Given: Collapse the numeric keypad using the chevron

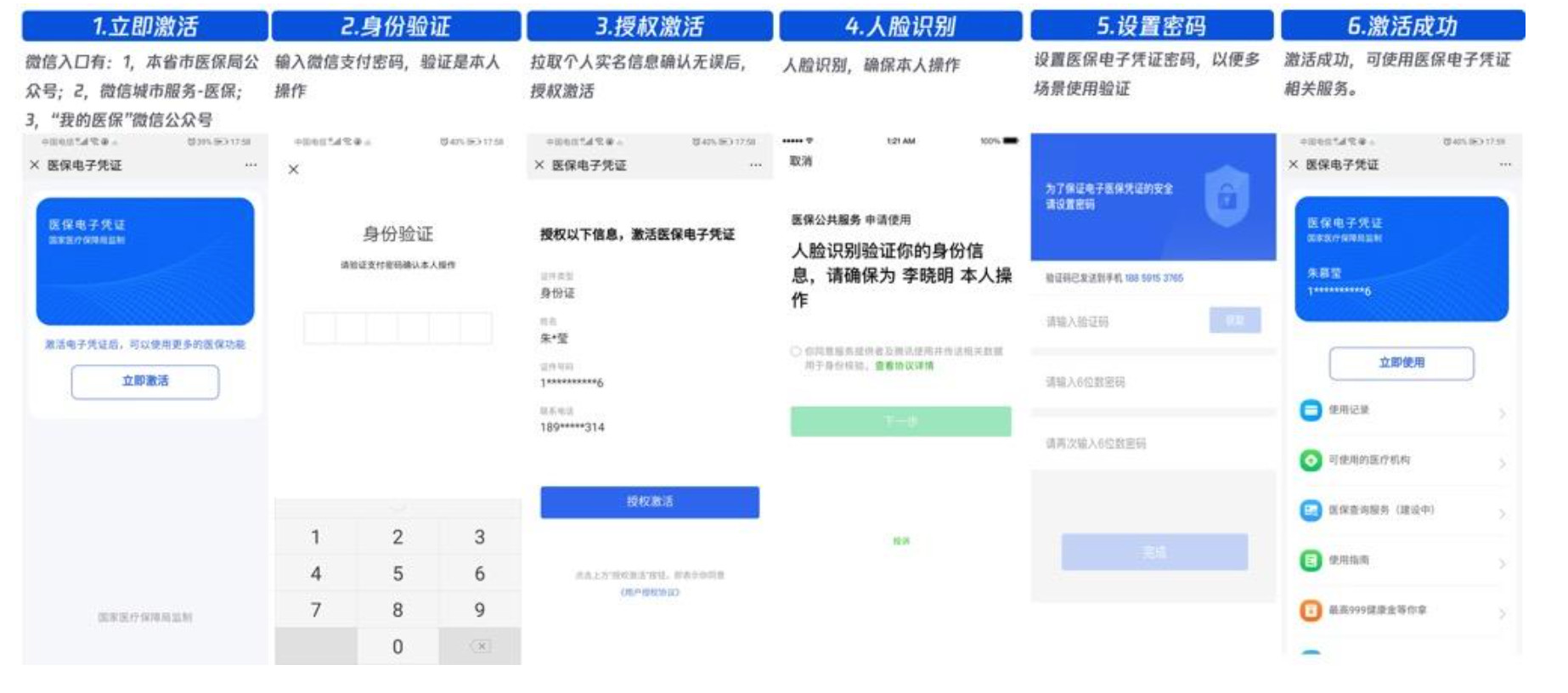Looking at the screenshot, I should click(x=398, y=508).
